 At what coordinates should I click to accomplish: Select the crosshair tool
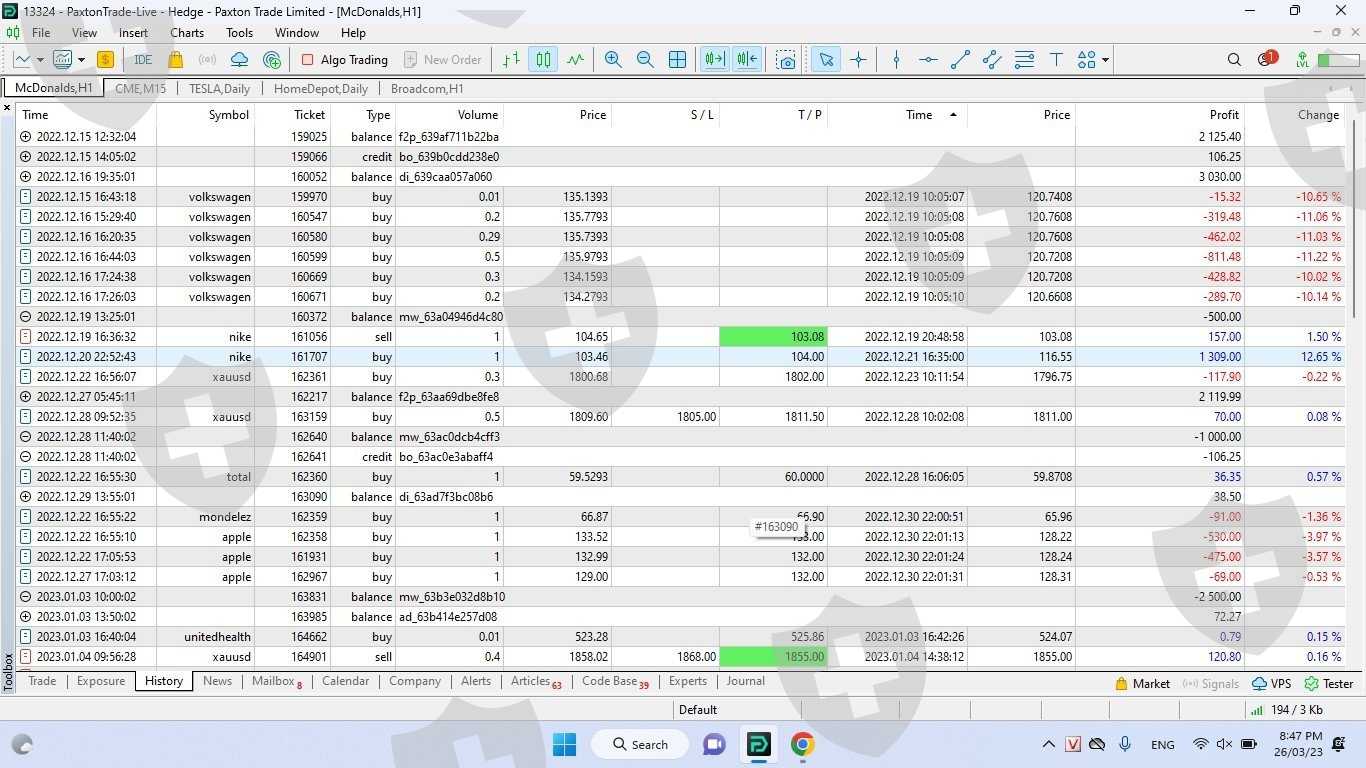point(858,60)
